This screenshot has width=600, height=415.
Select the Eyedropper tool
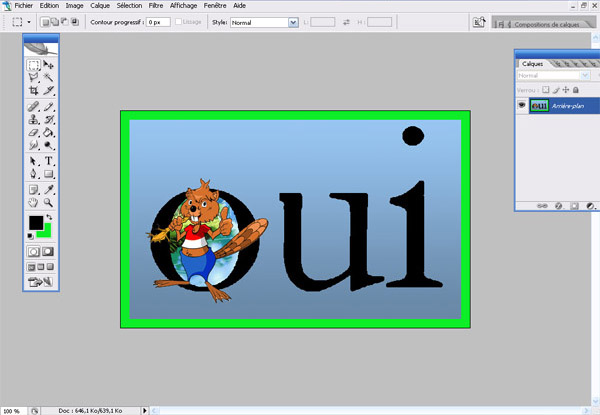click(48, 189)
